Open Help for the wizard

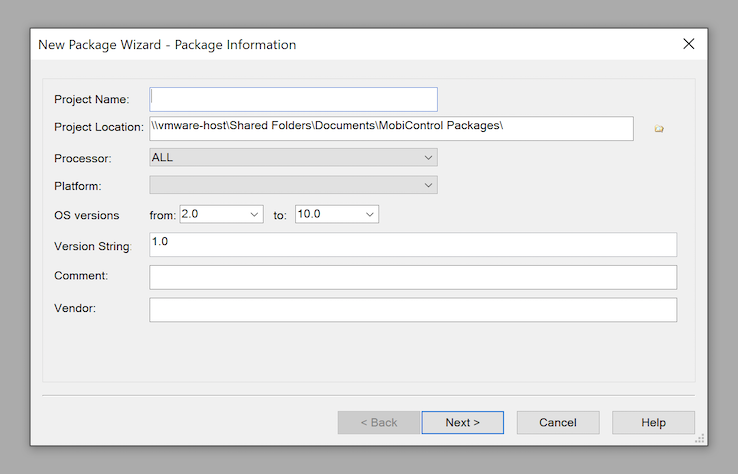tap(653, 423)
